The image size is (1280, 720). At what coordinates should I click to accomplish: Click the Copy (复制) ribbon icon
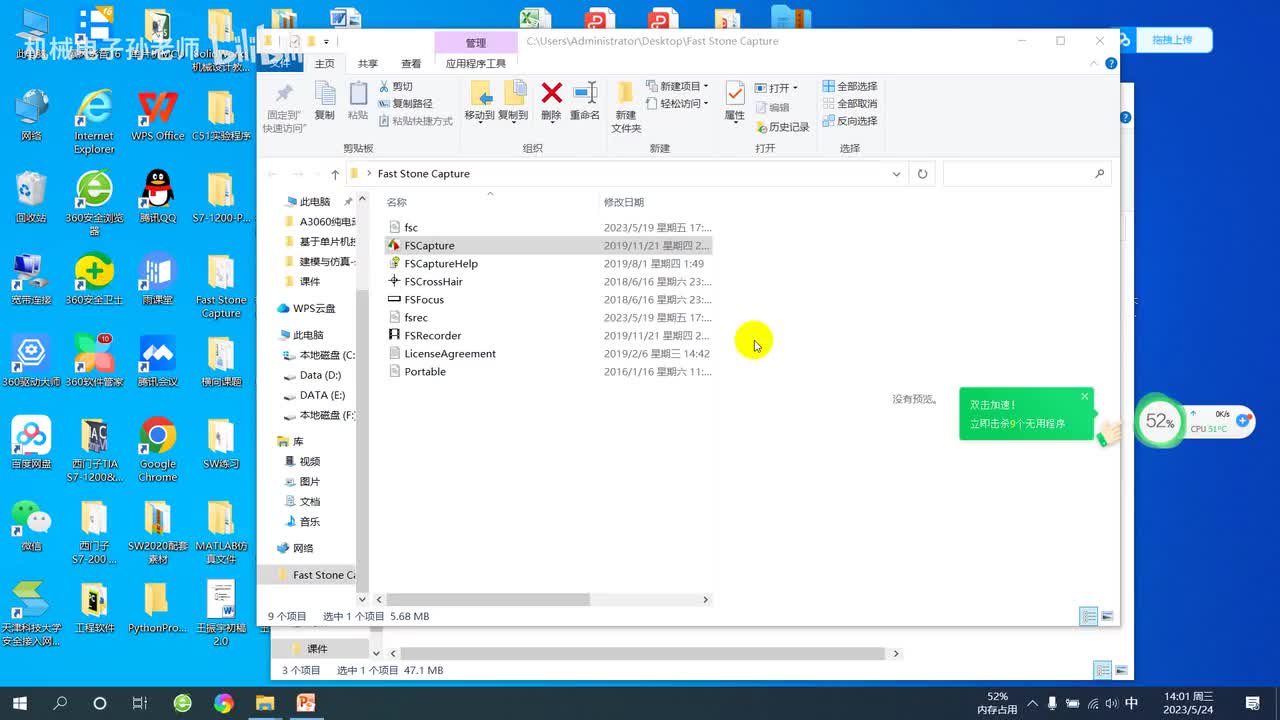[325, 101]
